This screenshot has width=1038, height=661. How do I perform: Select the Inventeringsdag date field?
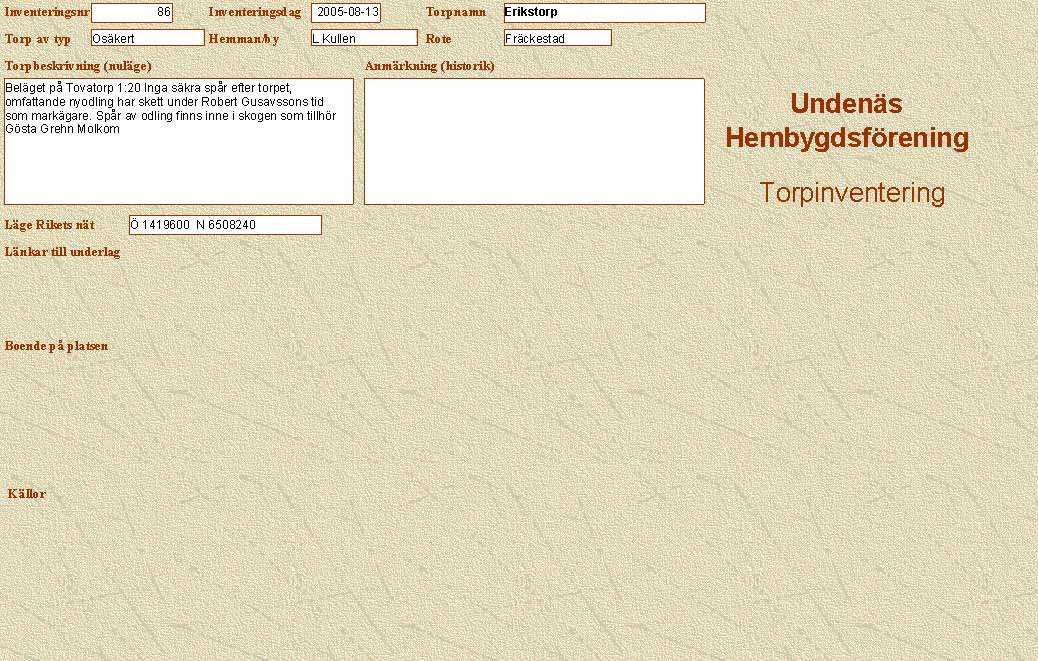345,13
